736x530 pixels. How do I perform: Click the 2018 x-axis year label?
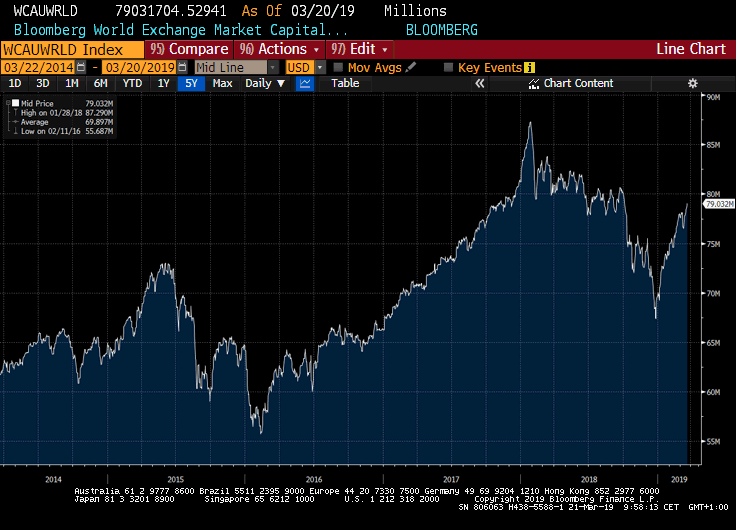tap(589, 479)
